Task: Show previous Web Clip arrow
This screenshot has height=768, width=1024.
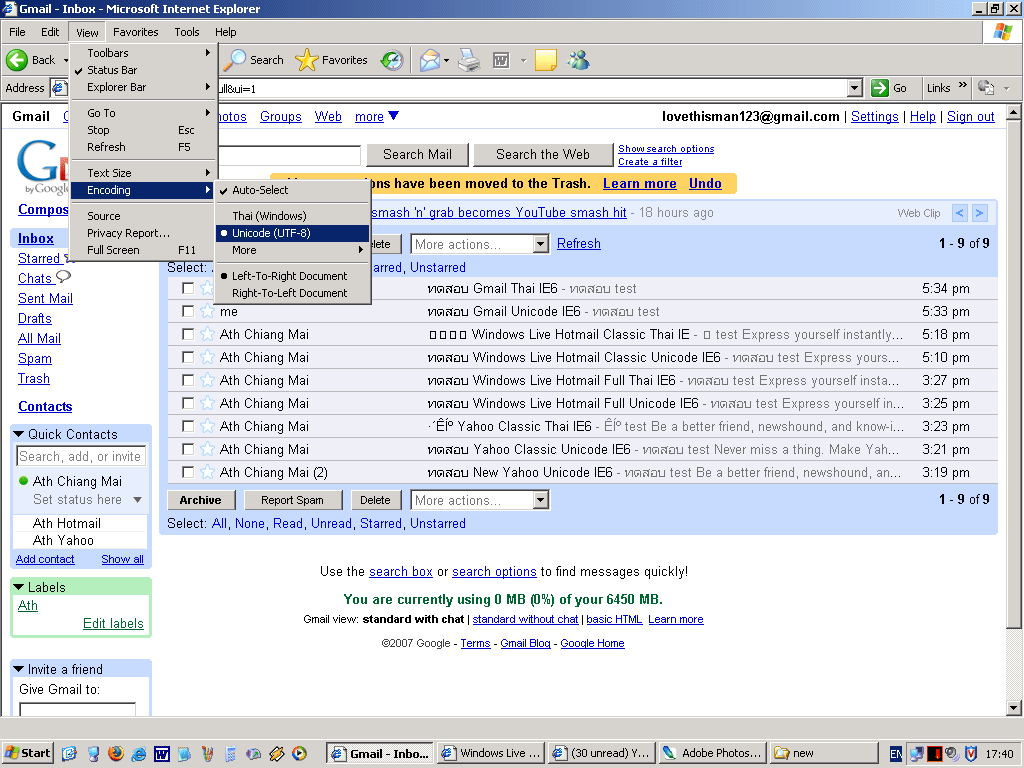Action: click(959, 213)
